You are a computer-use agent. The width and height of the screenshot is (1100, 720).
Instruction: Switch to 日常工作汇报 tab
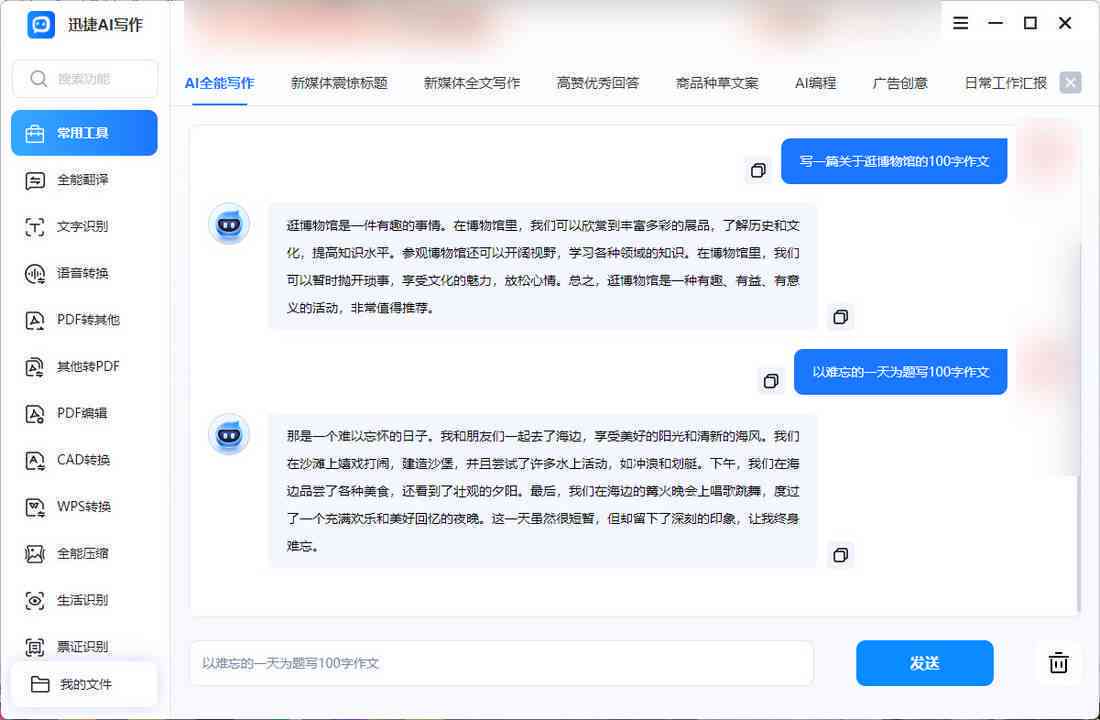1006,83
